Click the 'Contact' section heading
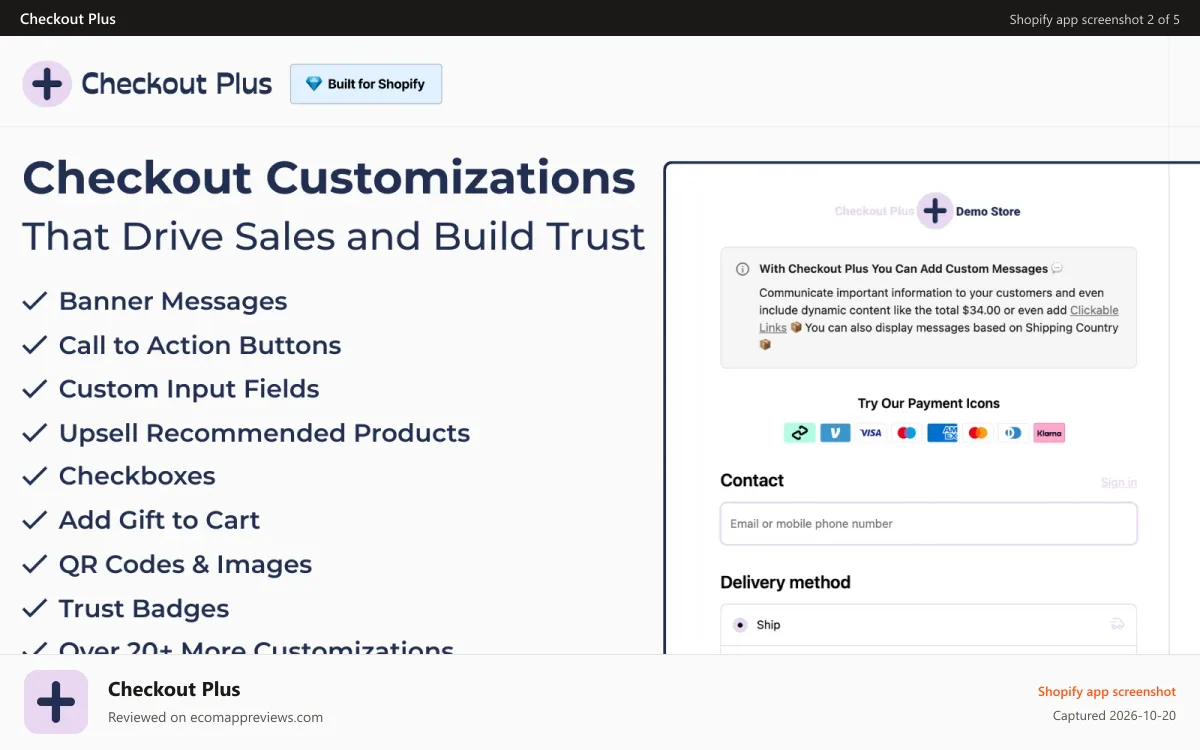 [x=752, y=480]
